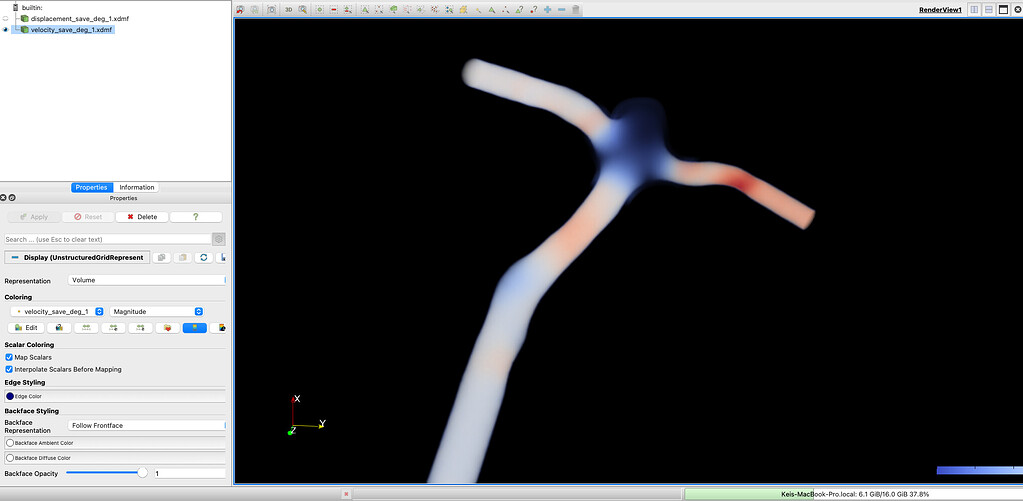The height and width of the screenshot is (501, 1023).
Task: Uncheck Interpolate Scalars Before Mapping
Action: (9, 369)
